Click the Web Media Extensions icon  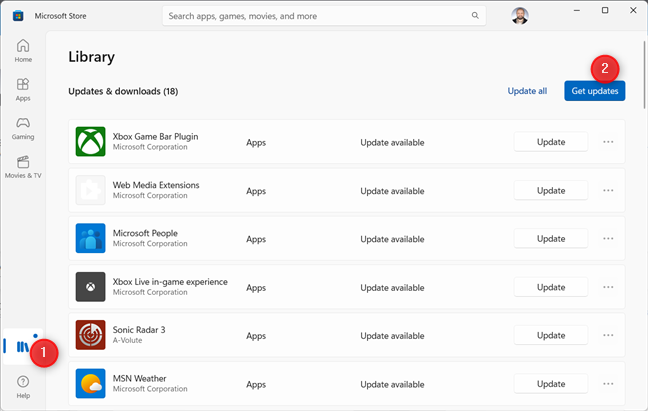pos(91,190)
